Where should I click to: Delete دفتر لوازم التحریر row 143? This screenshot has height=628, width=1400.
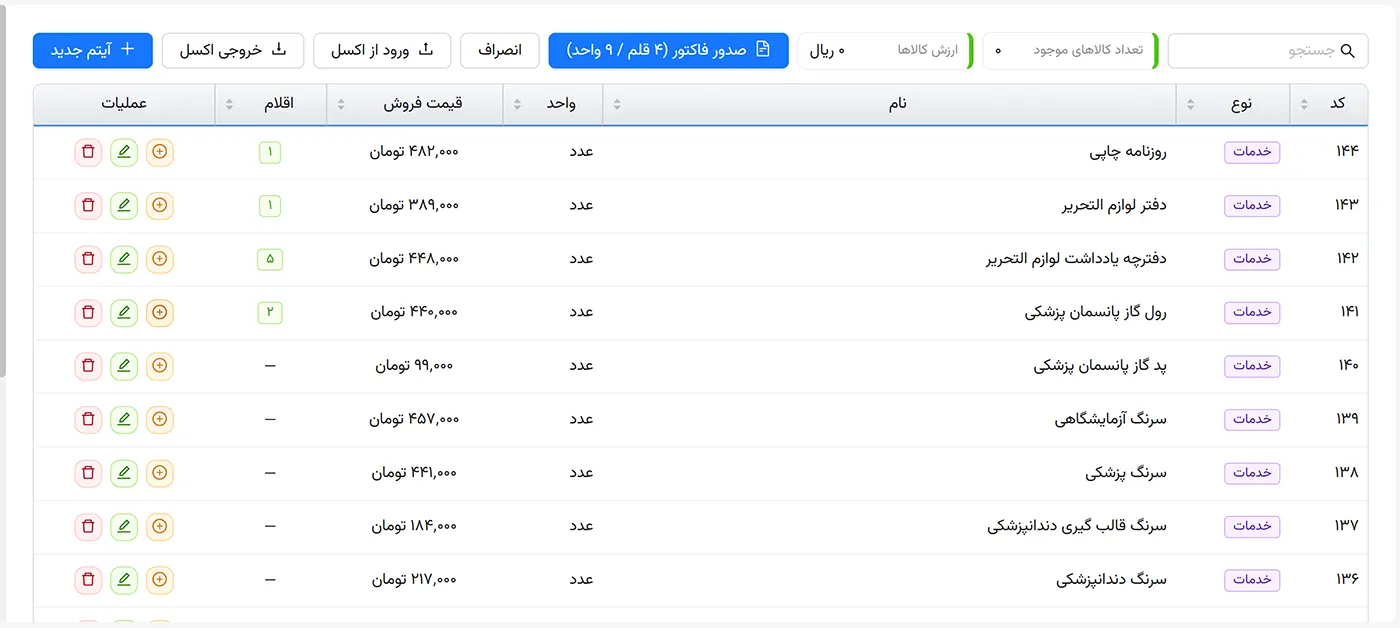click(x=88, y=206)
